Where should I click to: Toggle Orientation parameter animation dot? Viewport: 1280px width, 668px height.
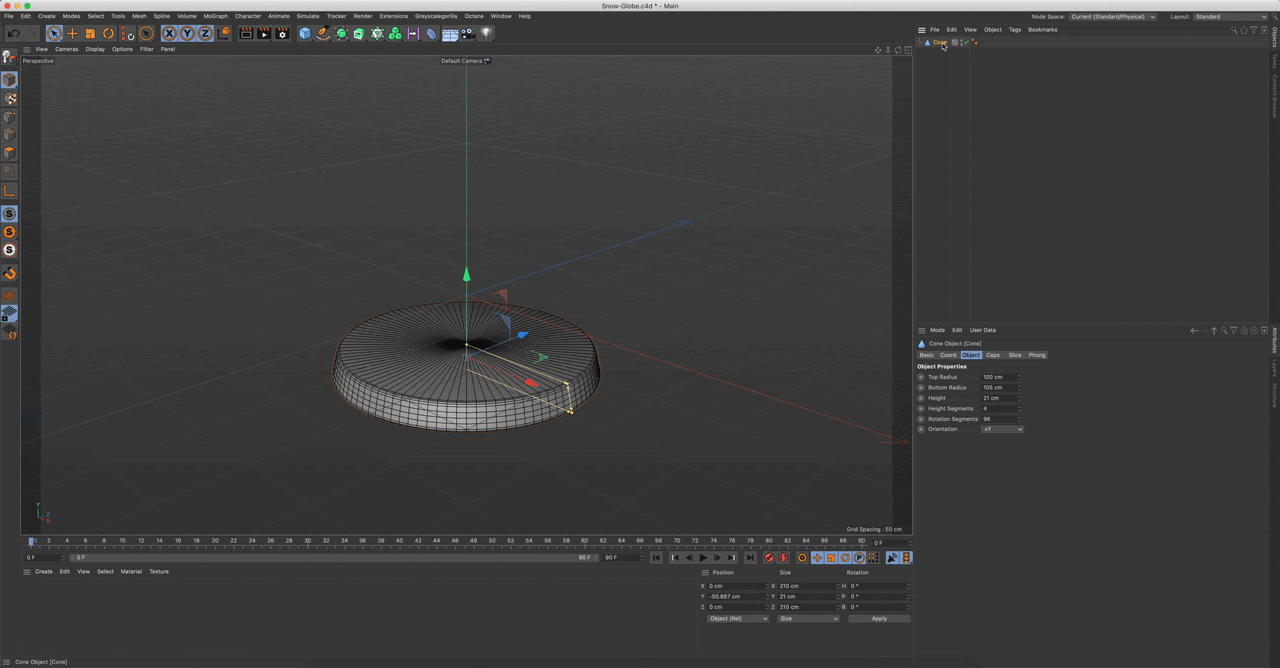pyautogui.click(x=921, y=429)
